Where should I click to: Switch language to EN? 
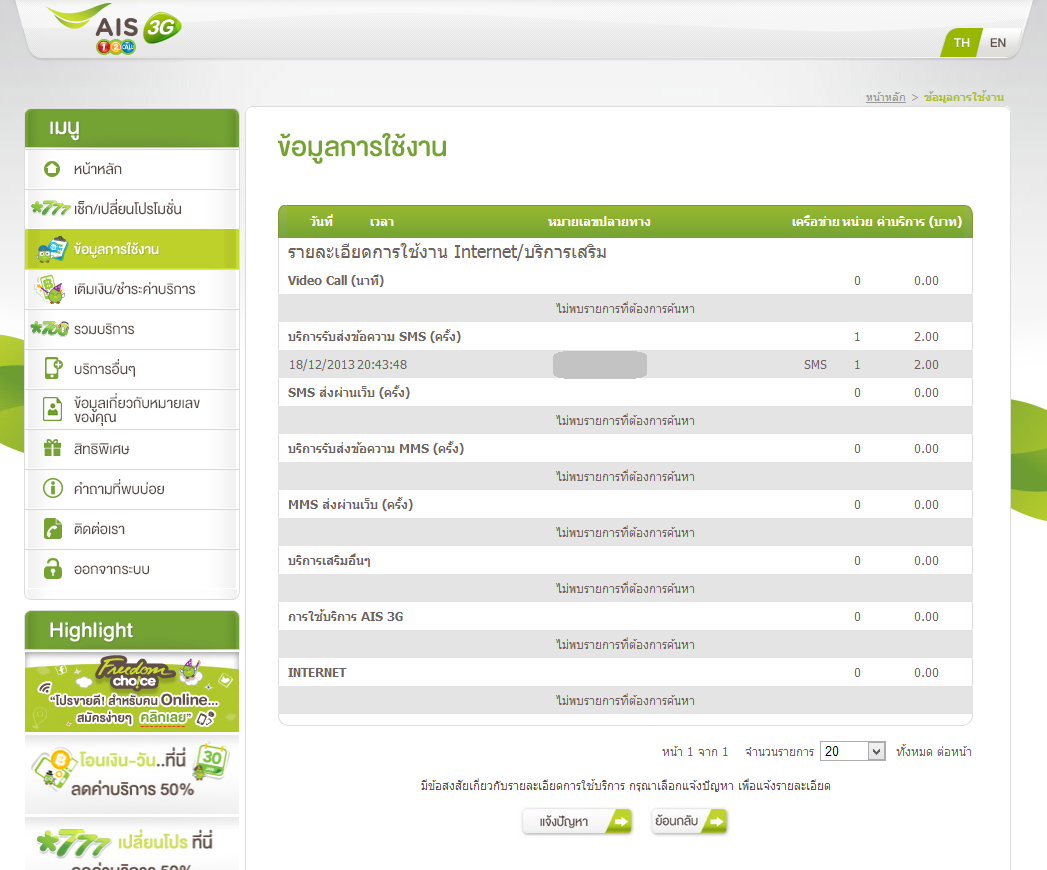point(998,43)
